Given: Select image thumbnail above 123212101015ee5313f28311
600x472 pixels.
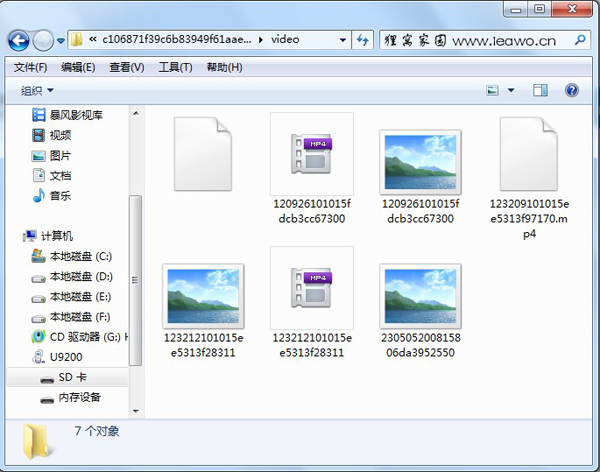Looking at the screenshot, I should [203, 296].
